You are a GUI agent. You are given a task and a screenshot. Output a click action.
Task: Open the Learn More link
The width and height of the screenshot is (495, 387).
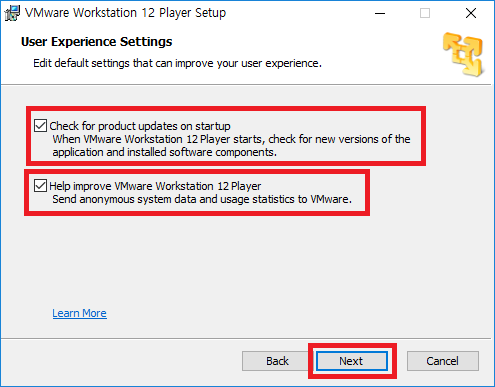pyautogui.click(x=80, y=313)
